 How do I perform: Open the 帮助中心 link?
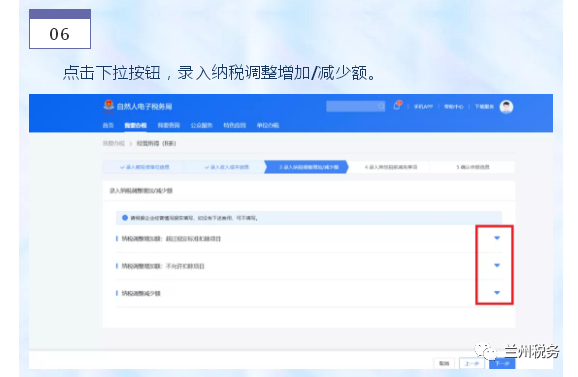tap(453, 107)
